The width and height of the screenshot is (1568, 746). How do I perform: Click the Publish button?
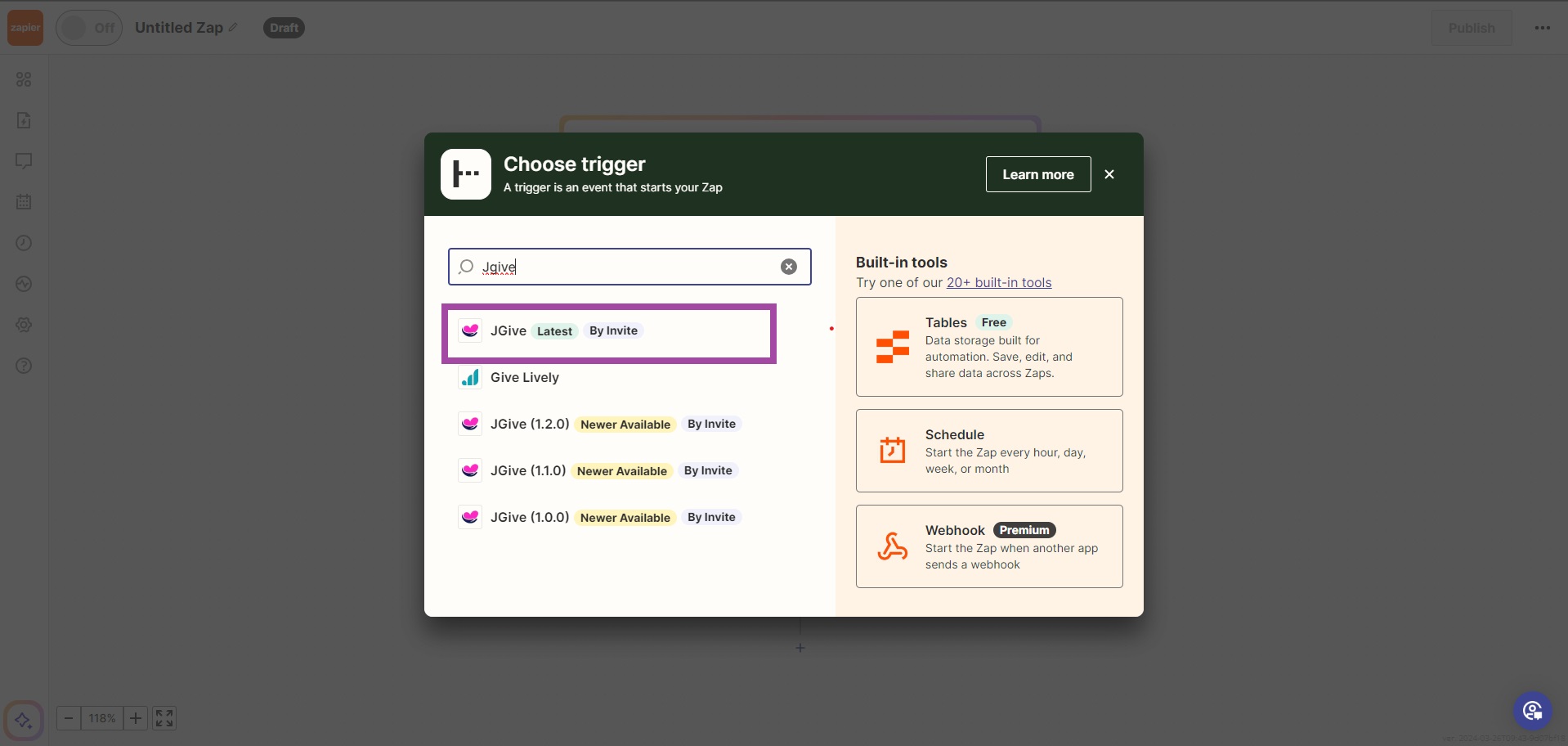pos(1472,28)
